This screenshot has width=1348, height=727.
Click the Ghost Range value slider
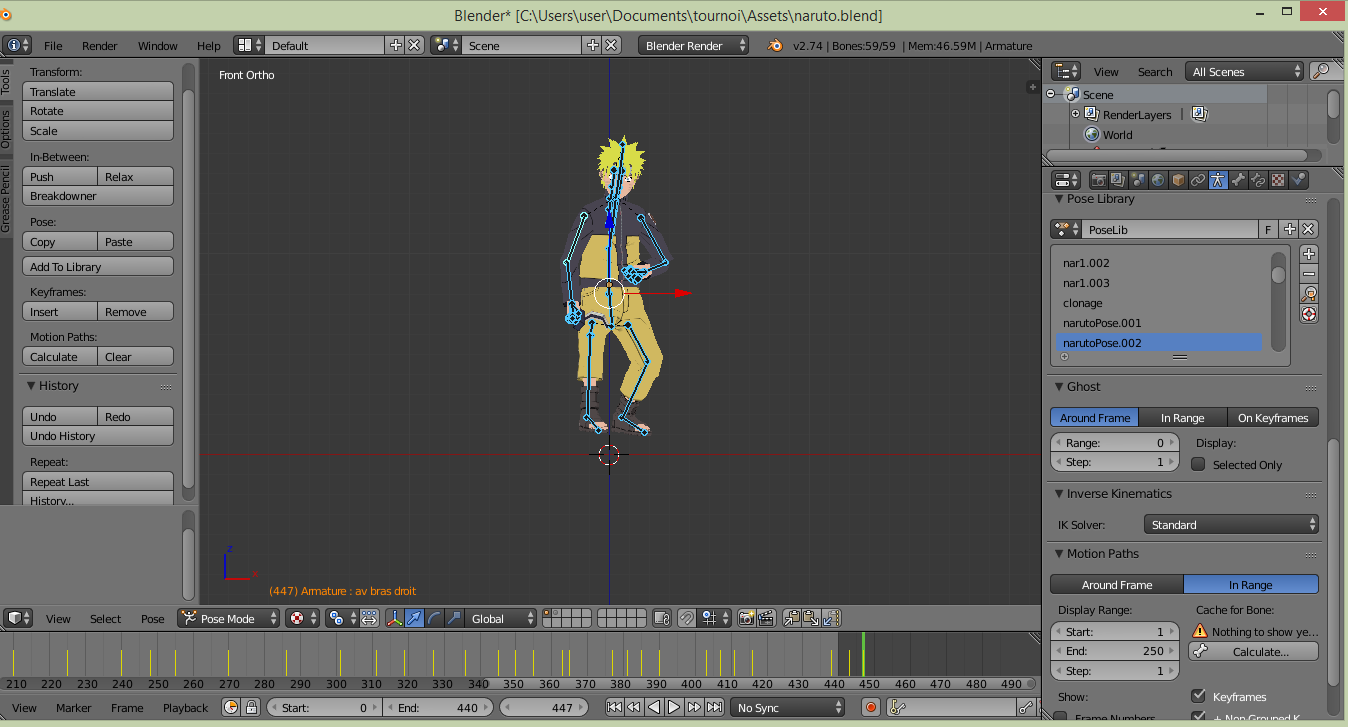[1115, 442]
